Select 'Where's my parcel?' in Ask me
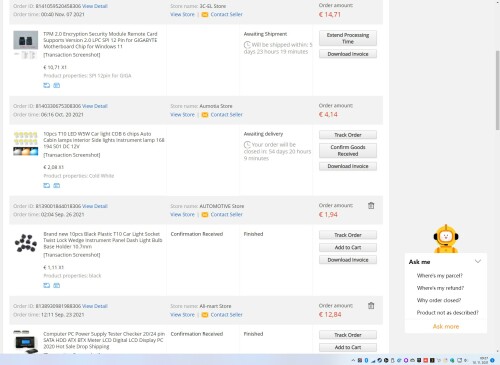Viewport: 500px width, 365px height. pos(440,276)
